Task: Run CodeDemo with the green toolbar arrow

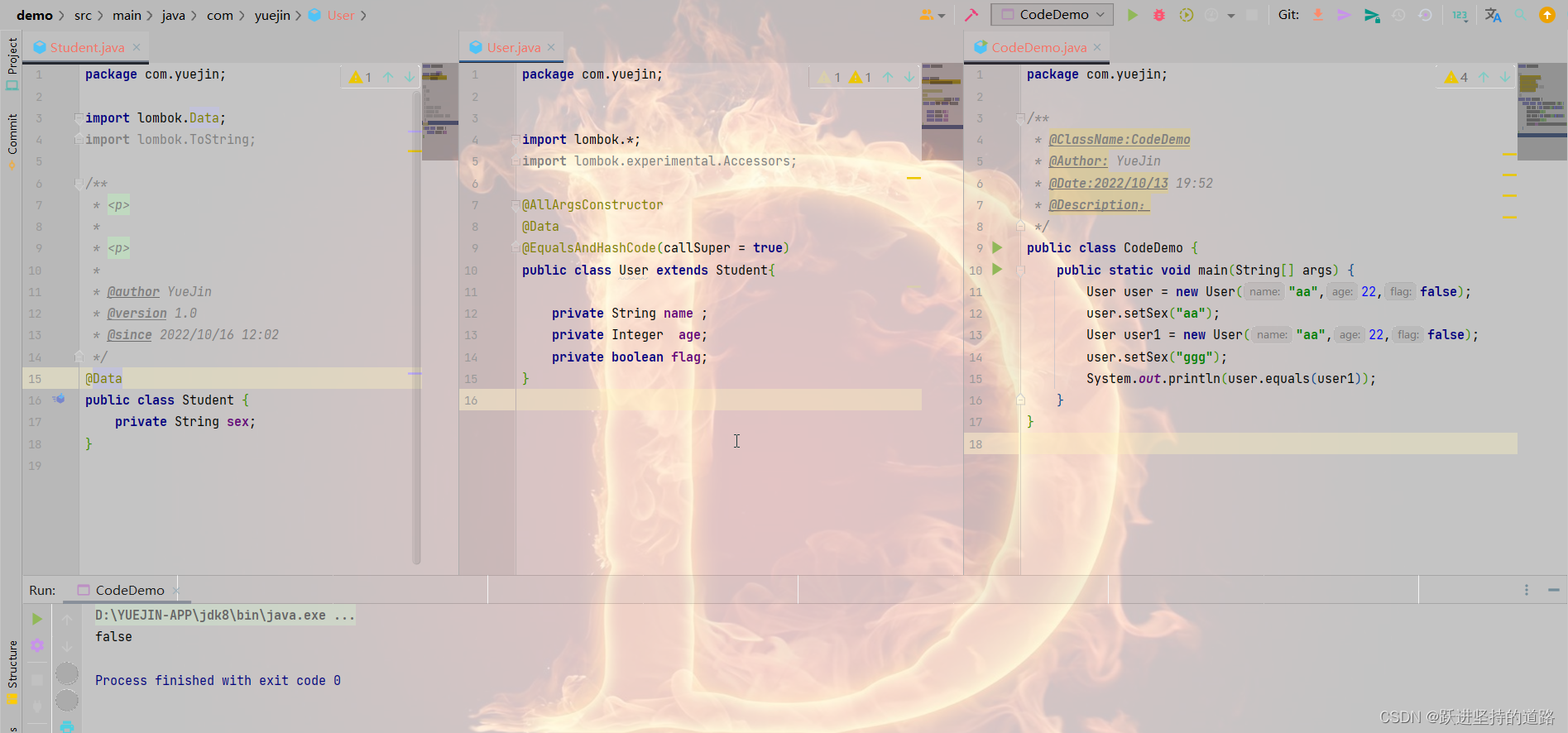Action: click(x=1133, y=15)
